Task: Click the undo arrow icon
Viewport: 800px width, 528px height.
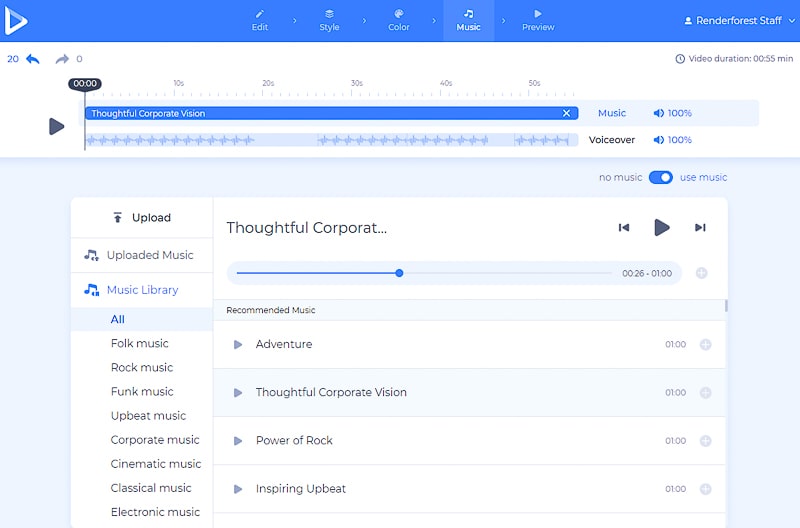Action: [x=33, y=59]
